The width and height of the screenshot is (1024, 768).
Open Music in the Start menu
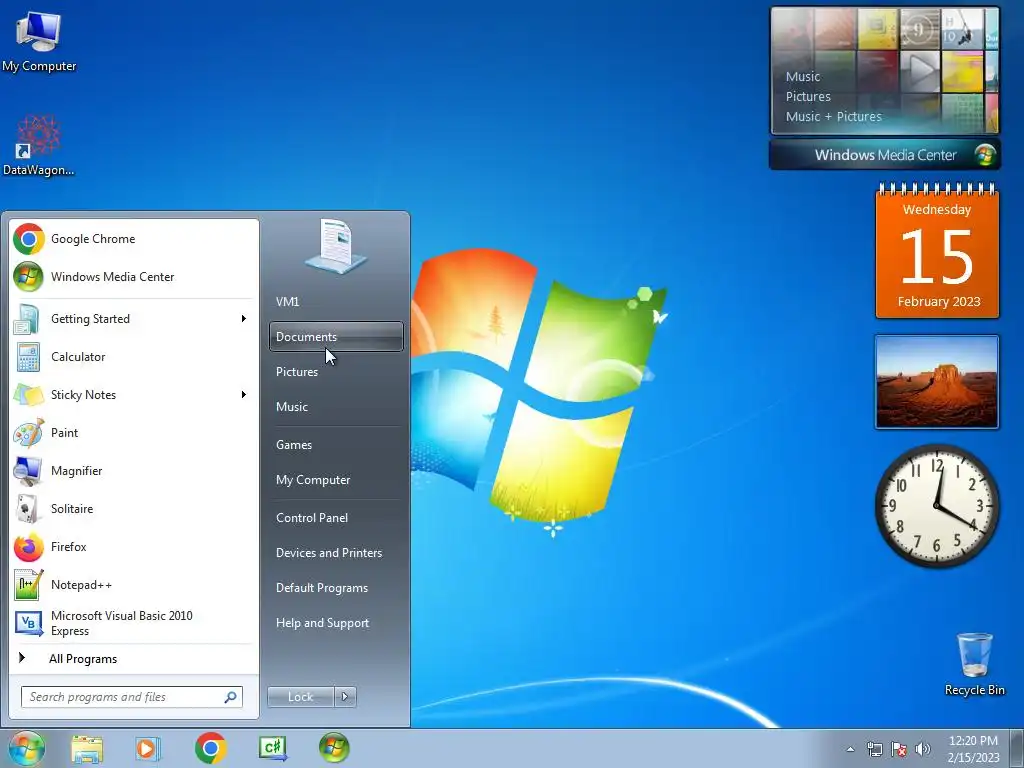pos(336,407)
